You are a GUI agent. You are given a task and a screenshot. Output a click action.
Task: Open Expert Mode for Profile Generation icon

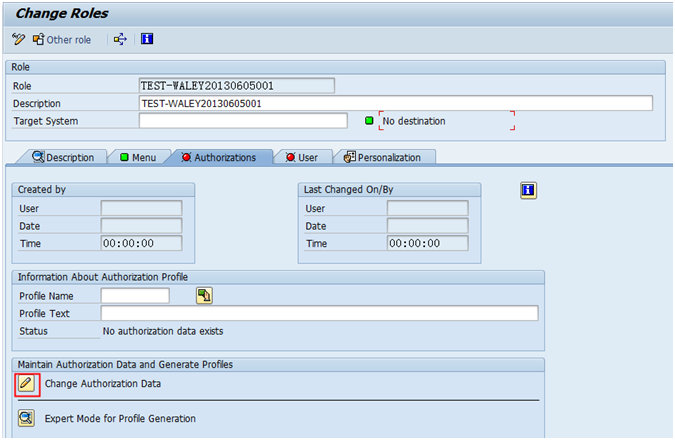(26, 418)
